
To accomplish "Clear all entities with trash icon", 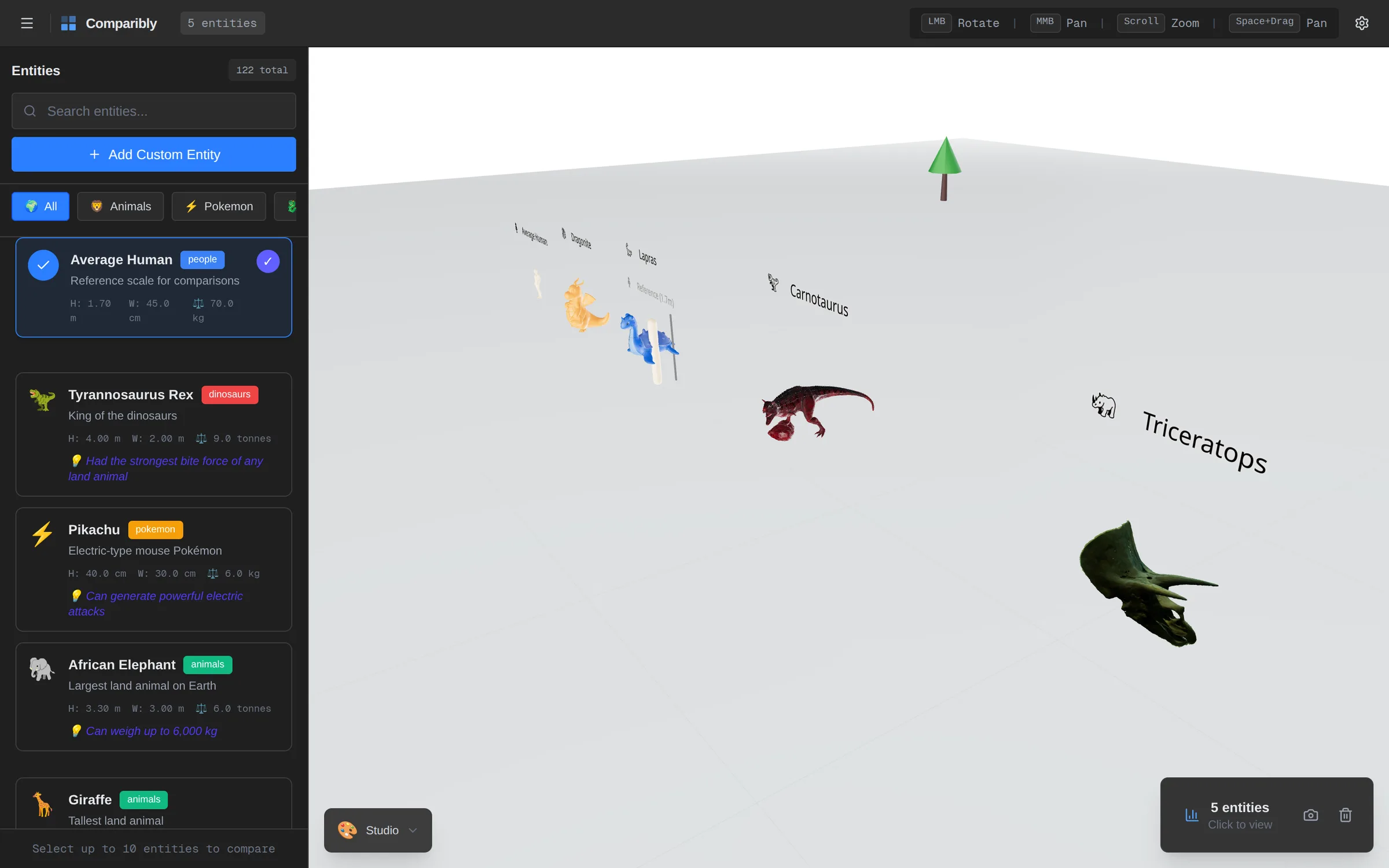I will 1346,815.
